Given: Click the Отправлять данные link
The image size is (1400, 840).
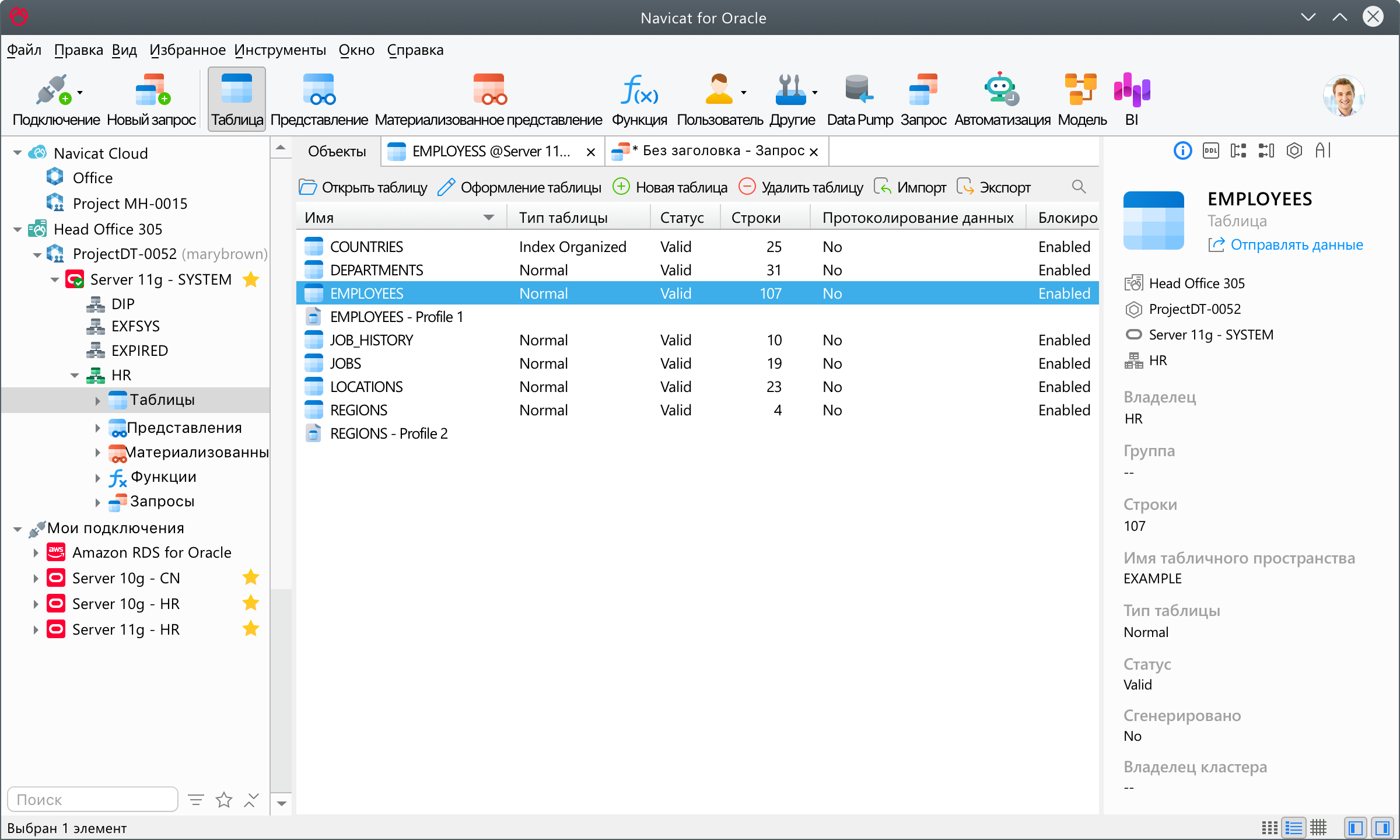Looking at the screenshot, I should pos(1297,244).
